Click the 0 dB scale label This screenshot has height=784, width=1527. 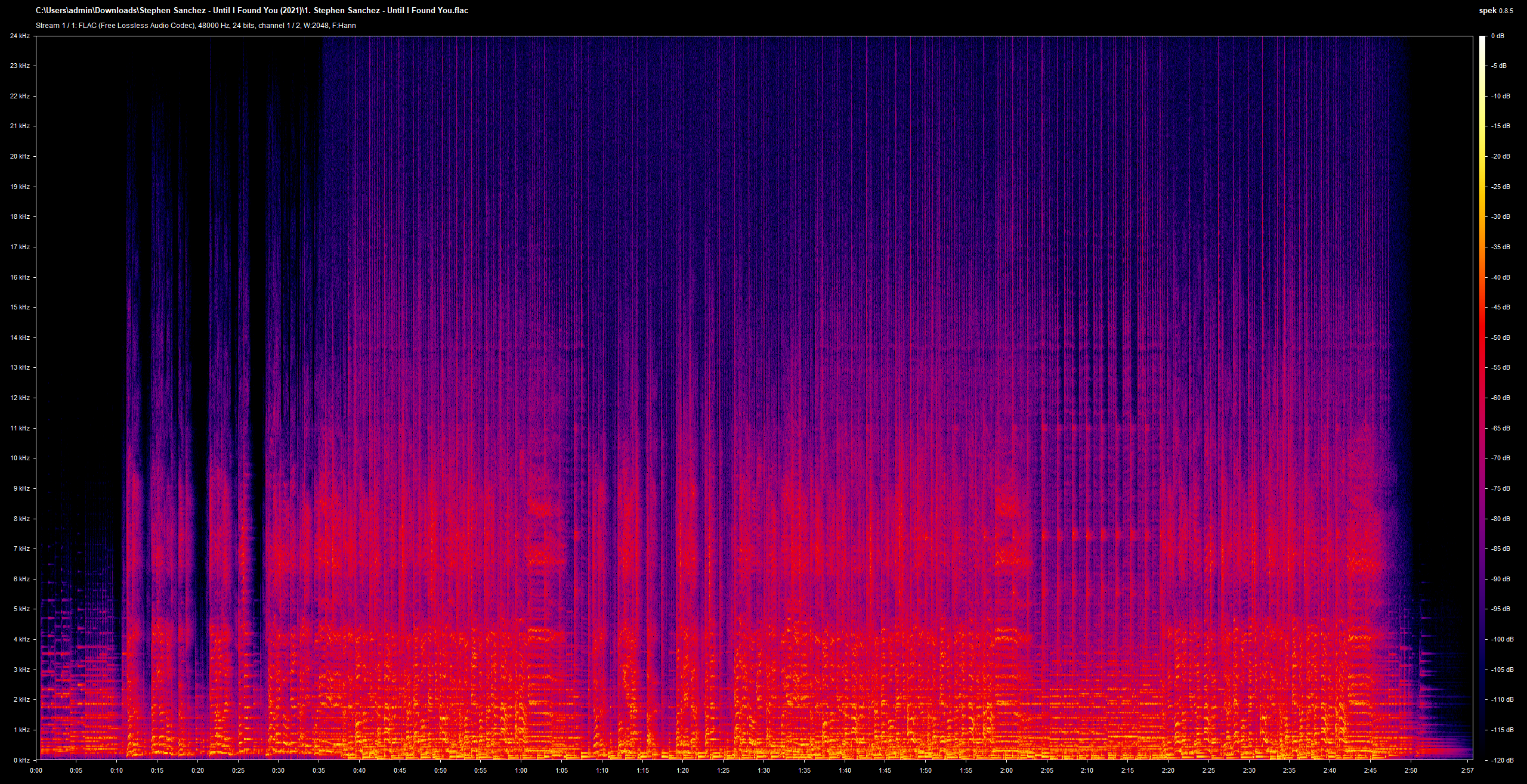pos(1497,36)
